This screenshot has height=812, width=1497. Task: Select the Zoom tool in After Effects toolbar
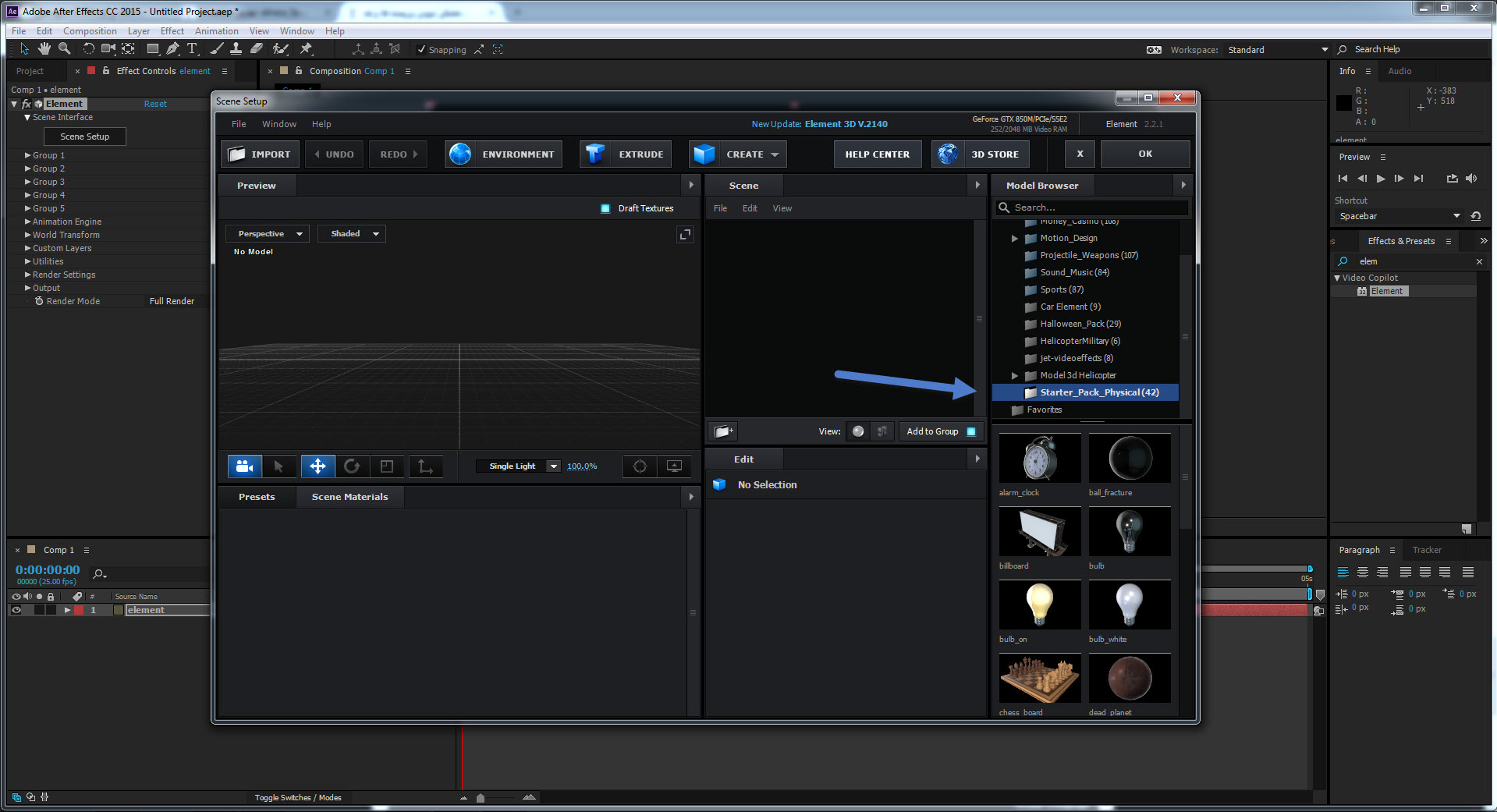pos(65,49)
